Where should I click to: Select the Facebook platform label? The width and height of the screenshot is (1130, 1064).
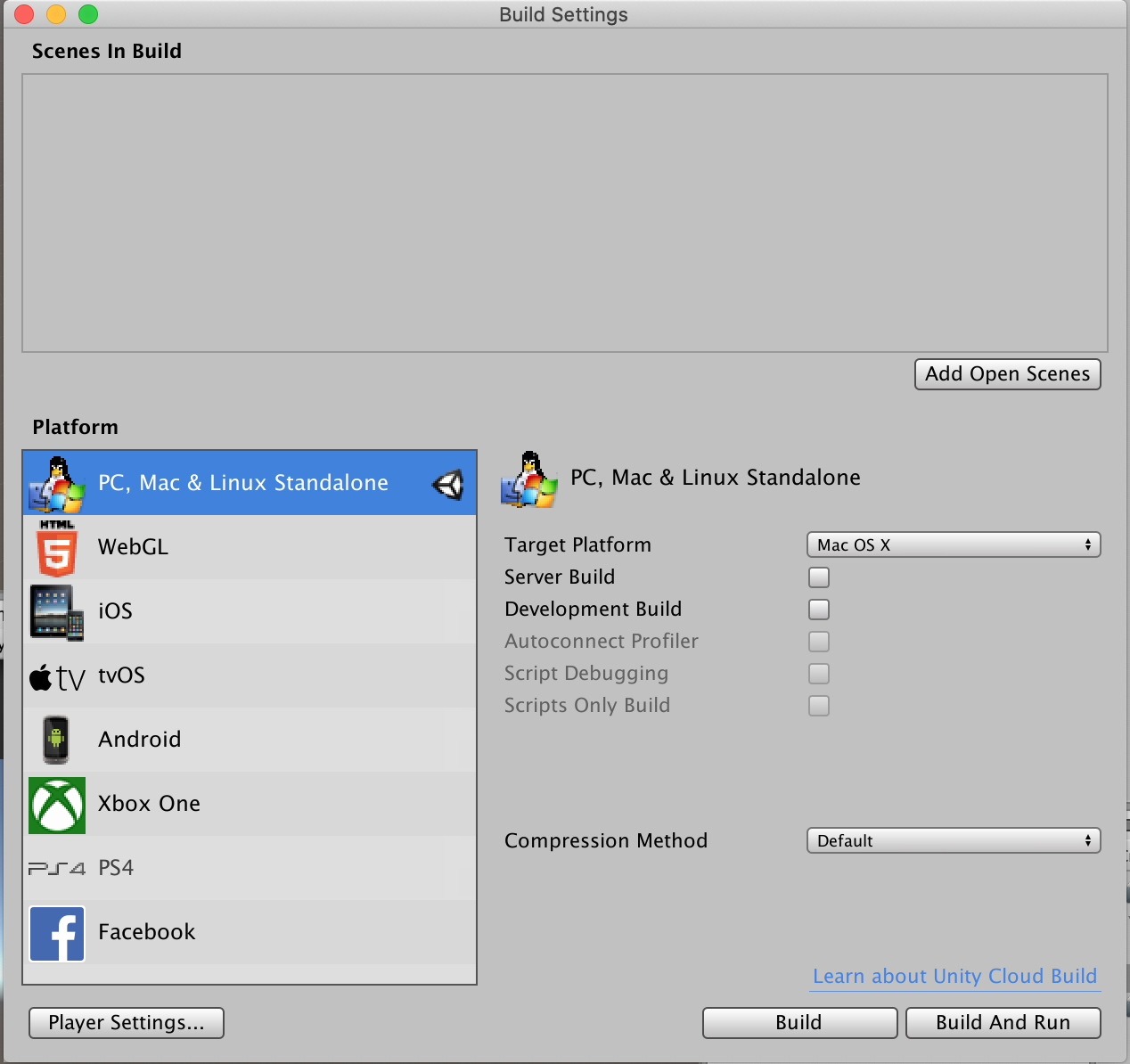[146, 932]
